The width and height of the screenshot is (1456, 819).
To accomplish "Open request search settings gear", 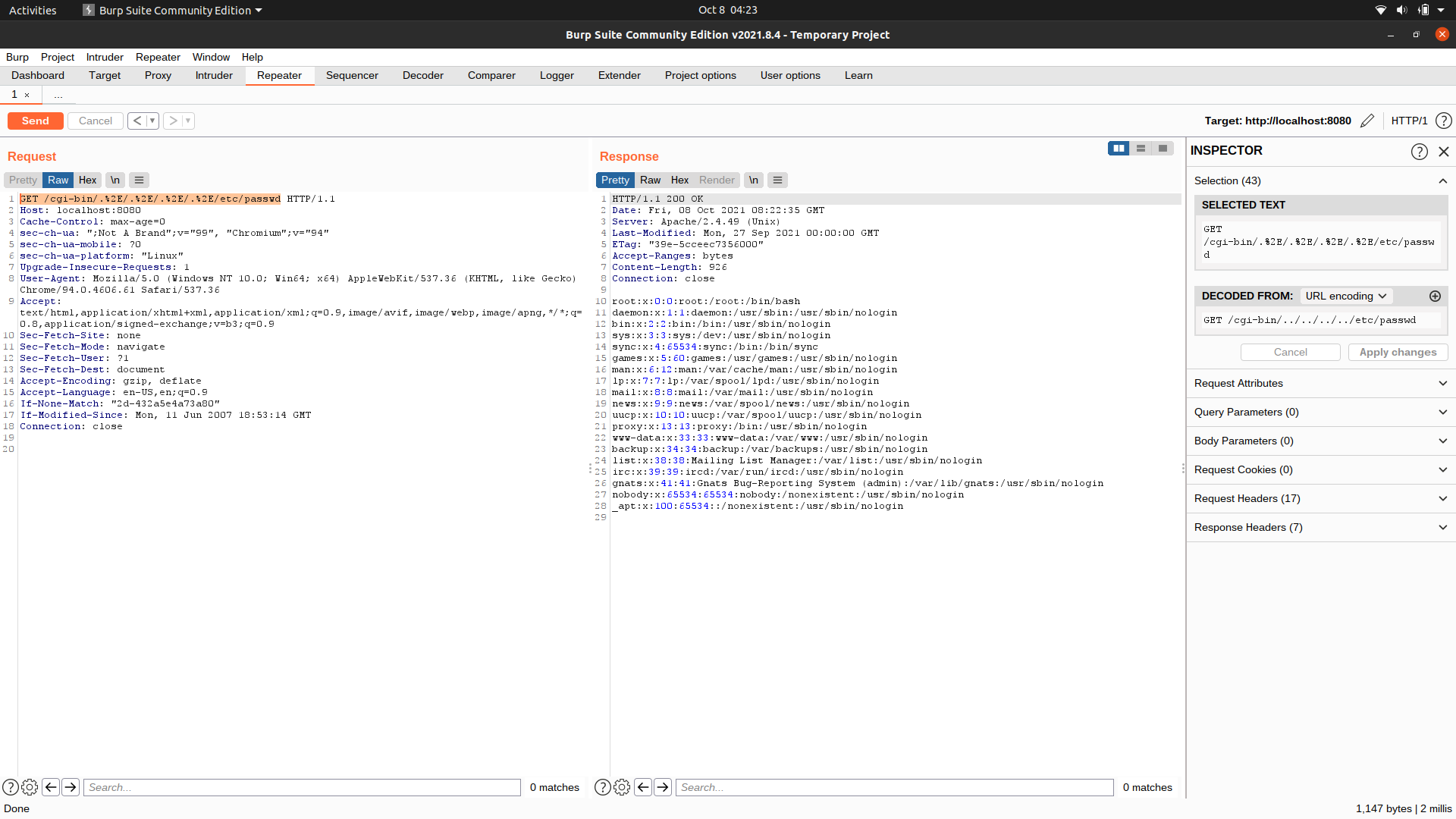I will [30, 787].
